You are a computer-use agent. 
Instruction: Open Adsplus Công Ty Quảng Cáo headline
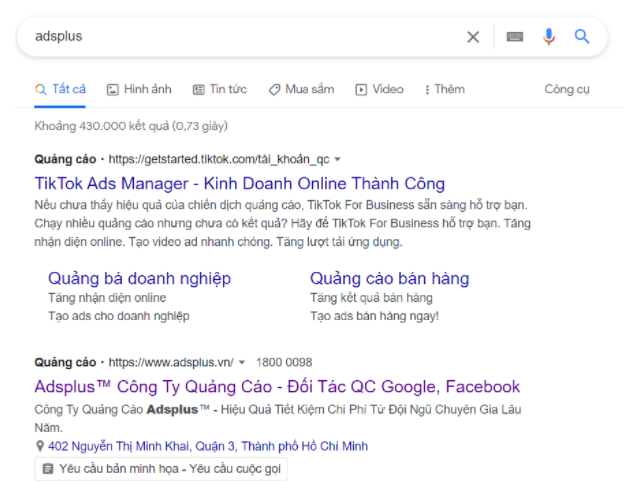277,387
